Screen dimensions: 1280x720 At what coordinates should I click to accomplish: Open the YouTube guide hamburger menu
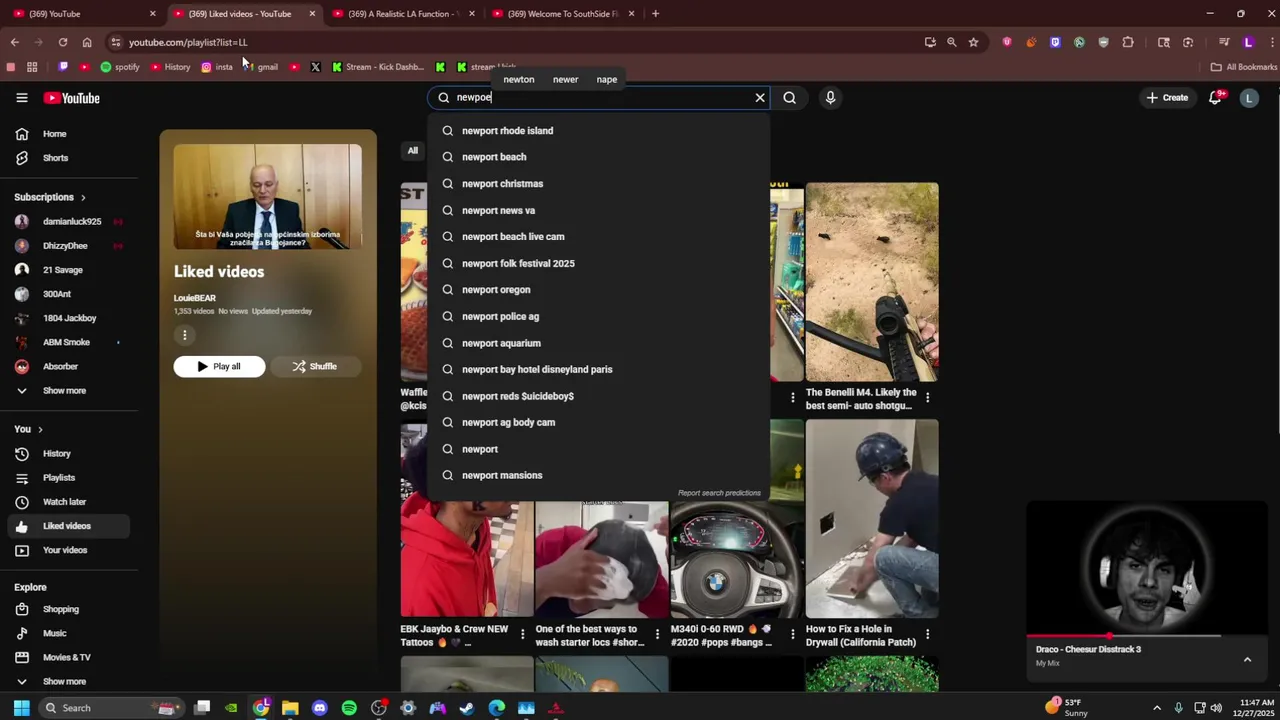tap(22, 98)
